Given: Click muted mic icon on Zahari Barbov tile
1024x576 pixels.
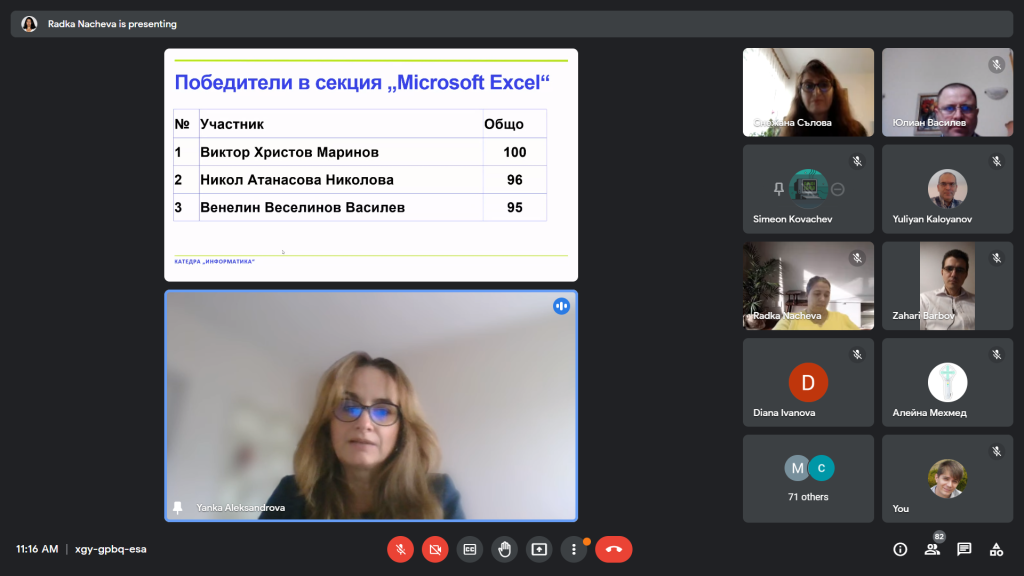Looking at the screenshot, I should (997, 258).
